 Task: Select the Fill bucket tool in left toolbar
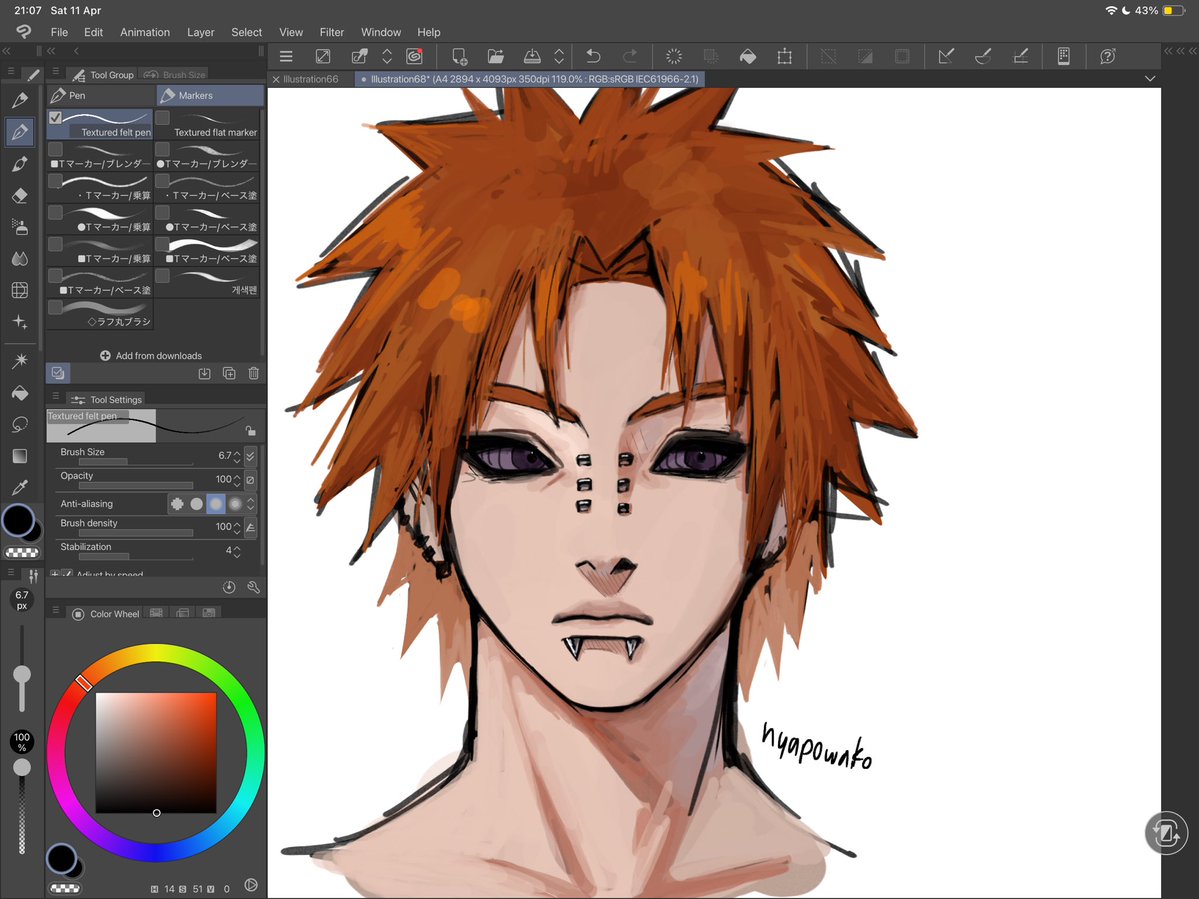20,392
